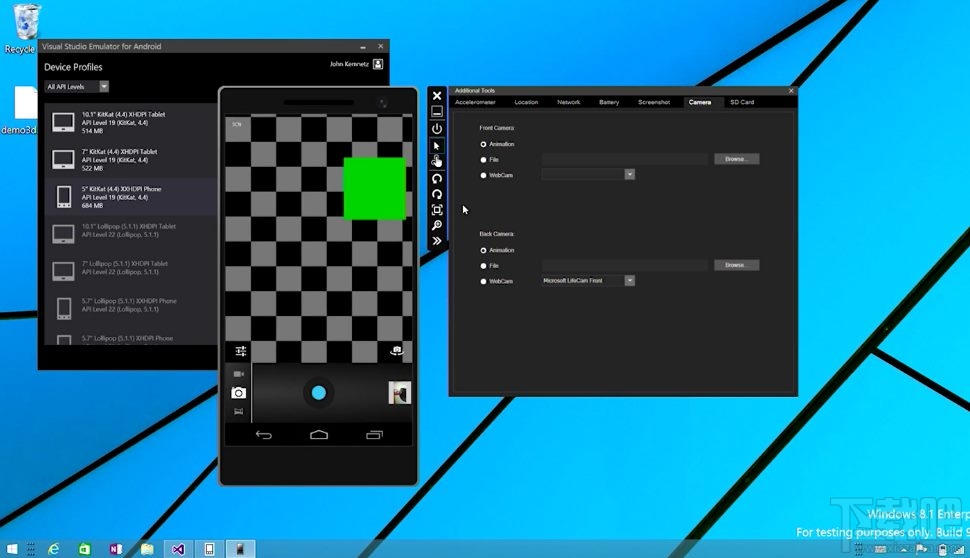
Task: Switch to Screenshot tab
Action: 654,102
